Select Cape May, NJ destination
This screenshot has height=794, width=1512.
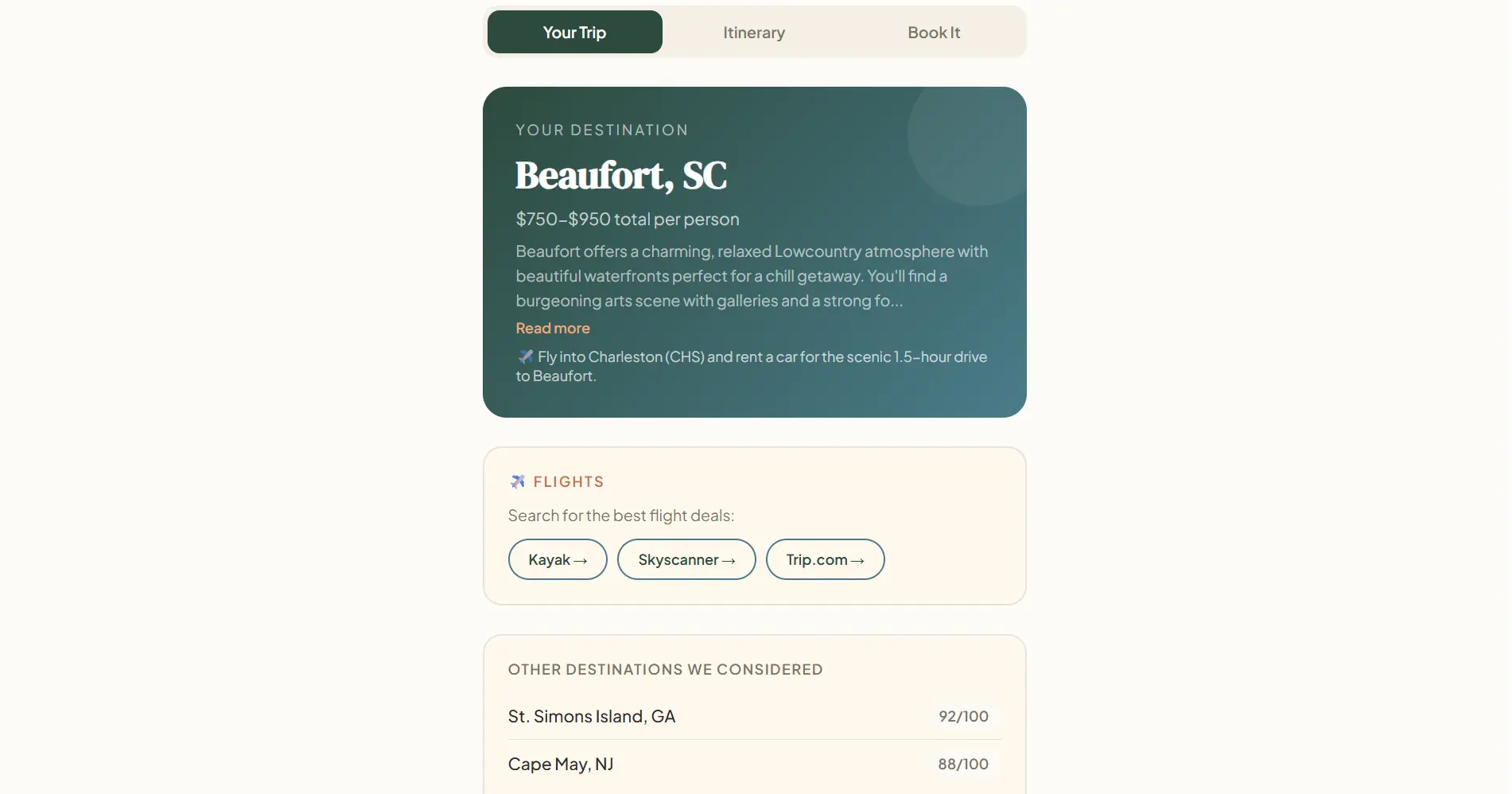point(754,764)
